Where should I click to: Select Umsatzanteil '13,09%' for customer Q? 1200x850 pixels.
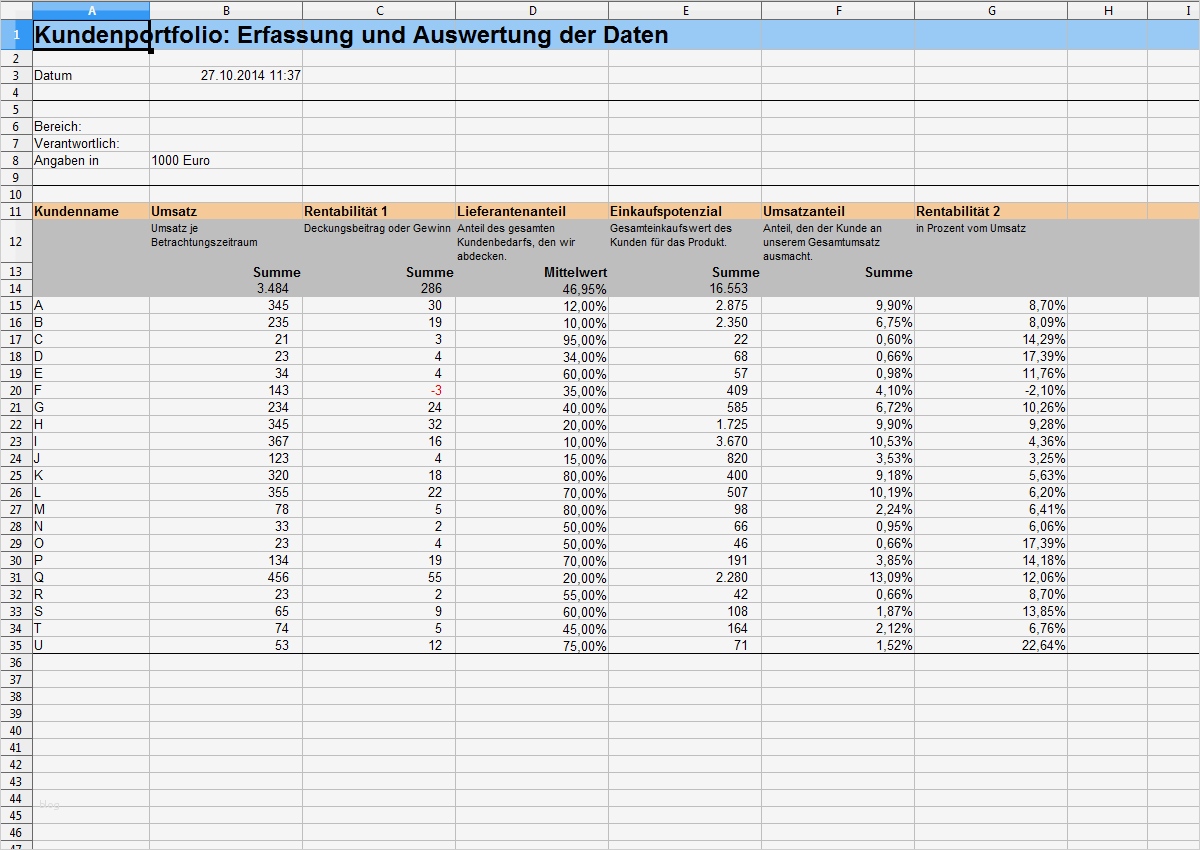[838, 577]
